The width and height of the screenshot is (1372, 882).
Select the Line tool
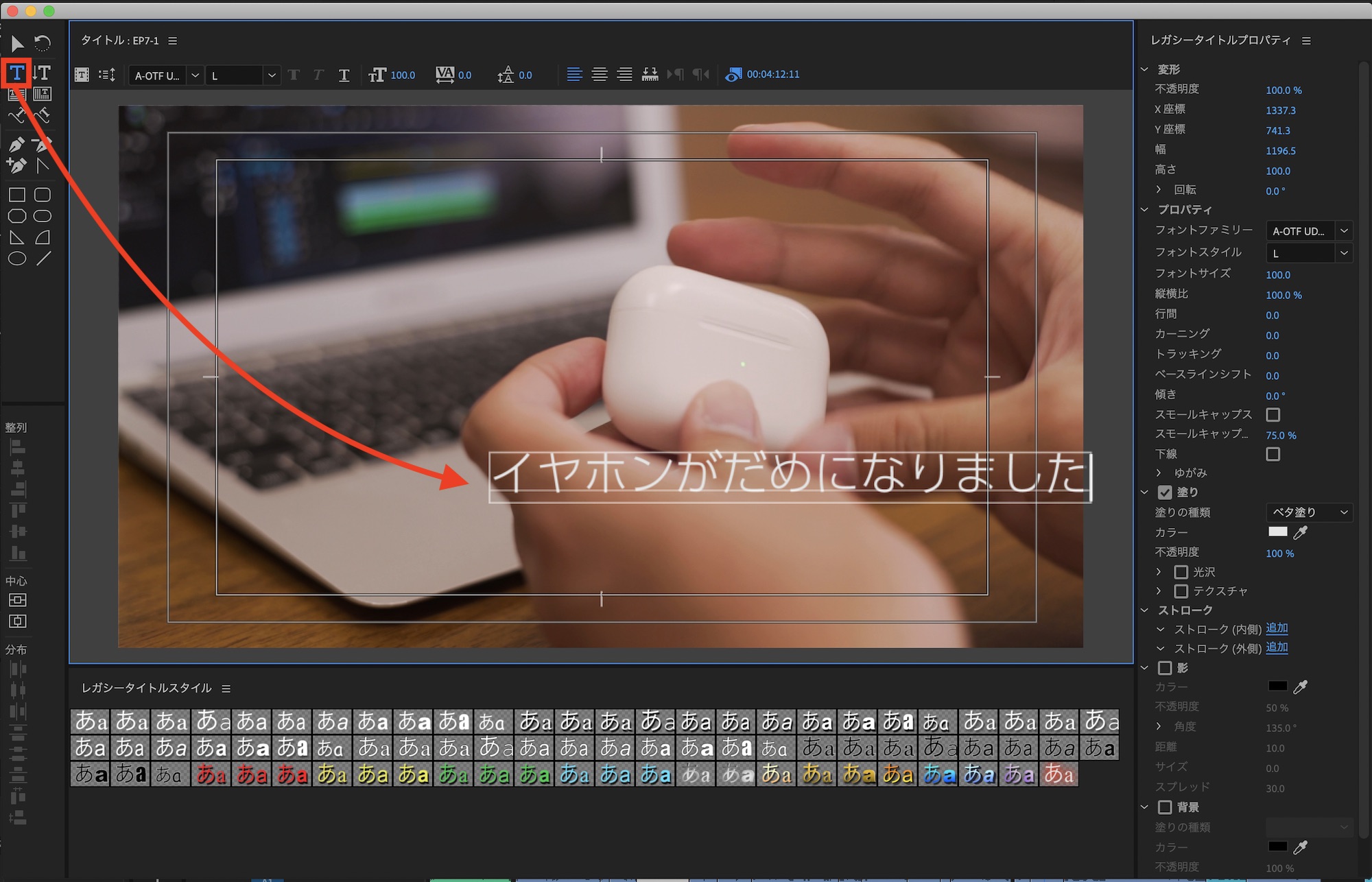tap(43, 259)
